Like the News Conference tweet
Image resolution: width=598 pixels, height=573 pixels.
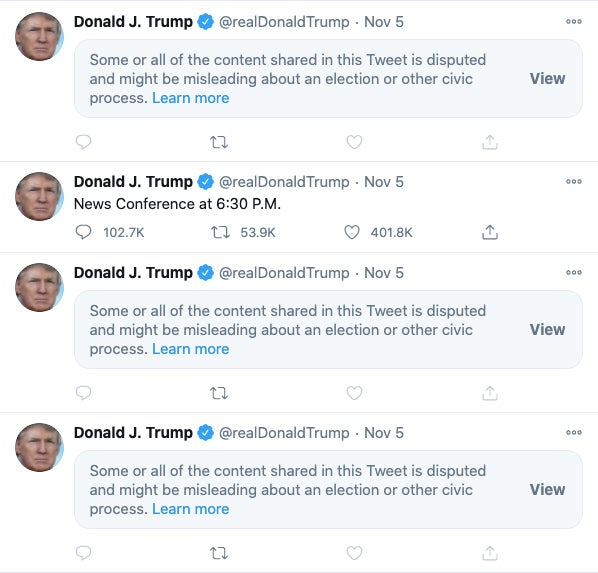352,232
